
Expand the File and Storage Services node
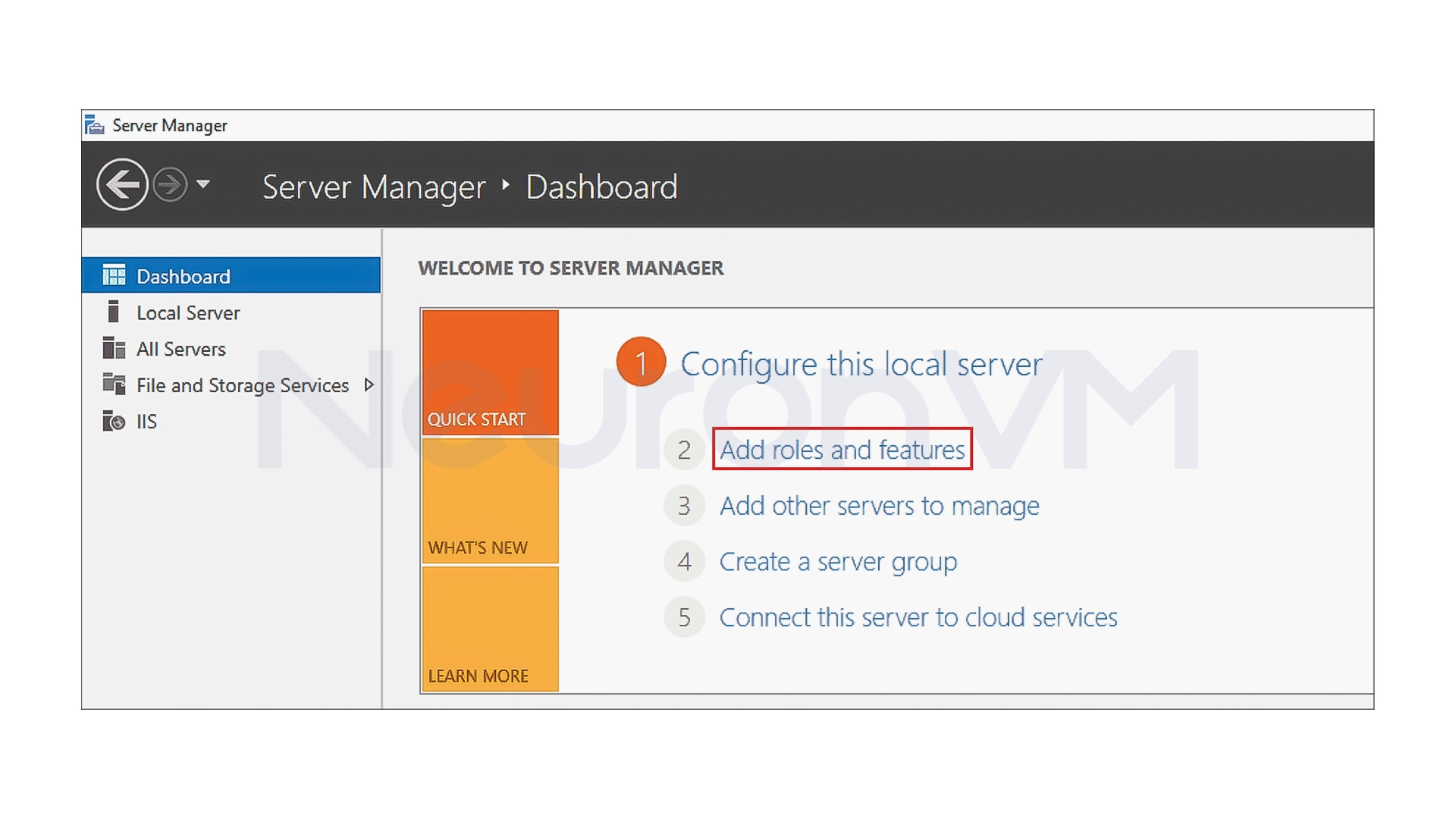click(369, 384)
